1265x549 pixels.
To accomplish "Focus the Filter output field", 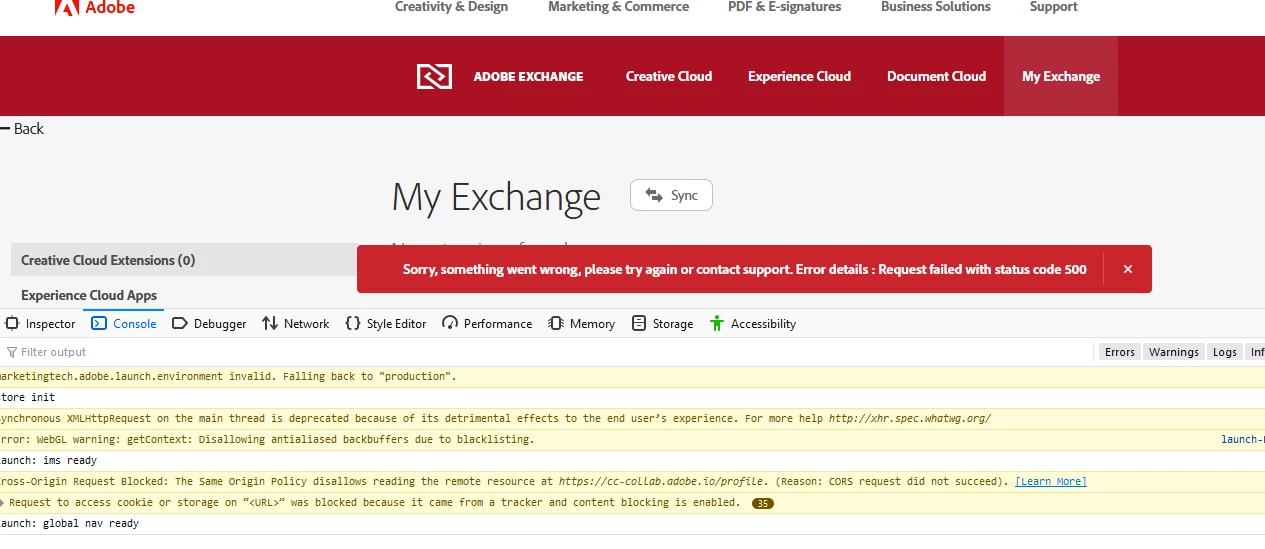I will tap(545, 352).
